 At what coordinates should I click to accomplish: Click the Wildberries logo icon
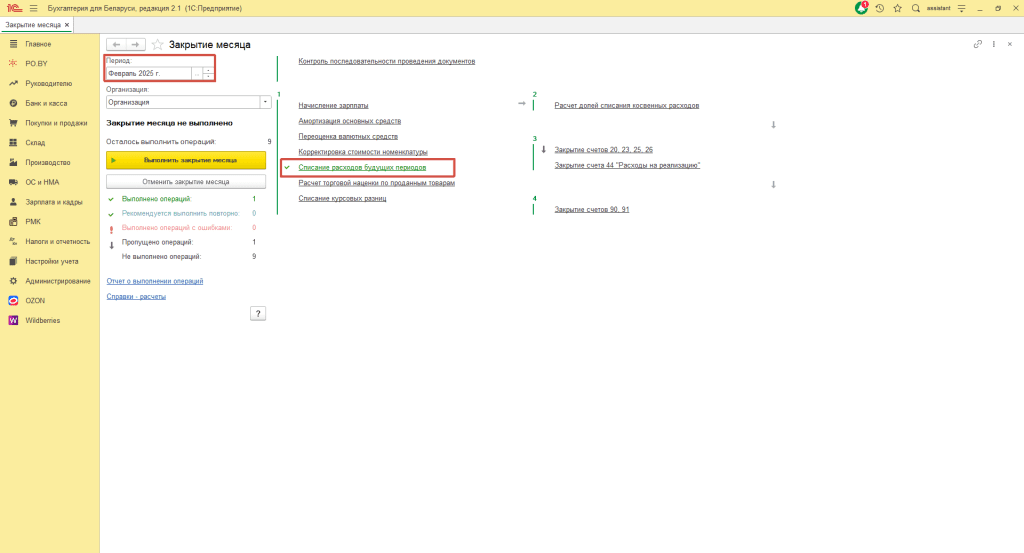pos(13,321)
